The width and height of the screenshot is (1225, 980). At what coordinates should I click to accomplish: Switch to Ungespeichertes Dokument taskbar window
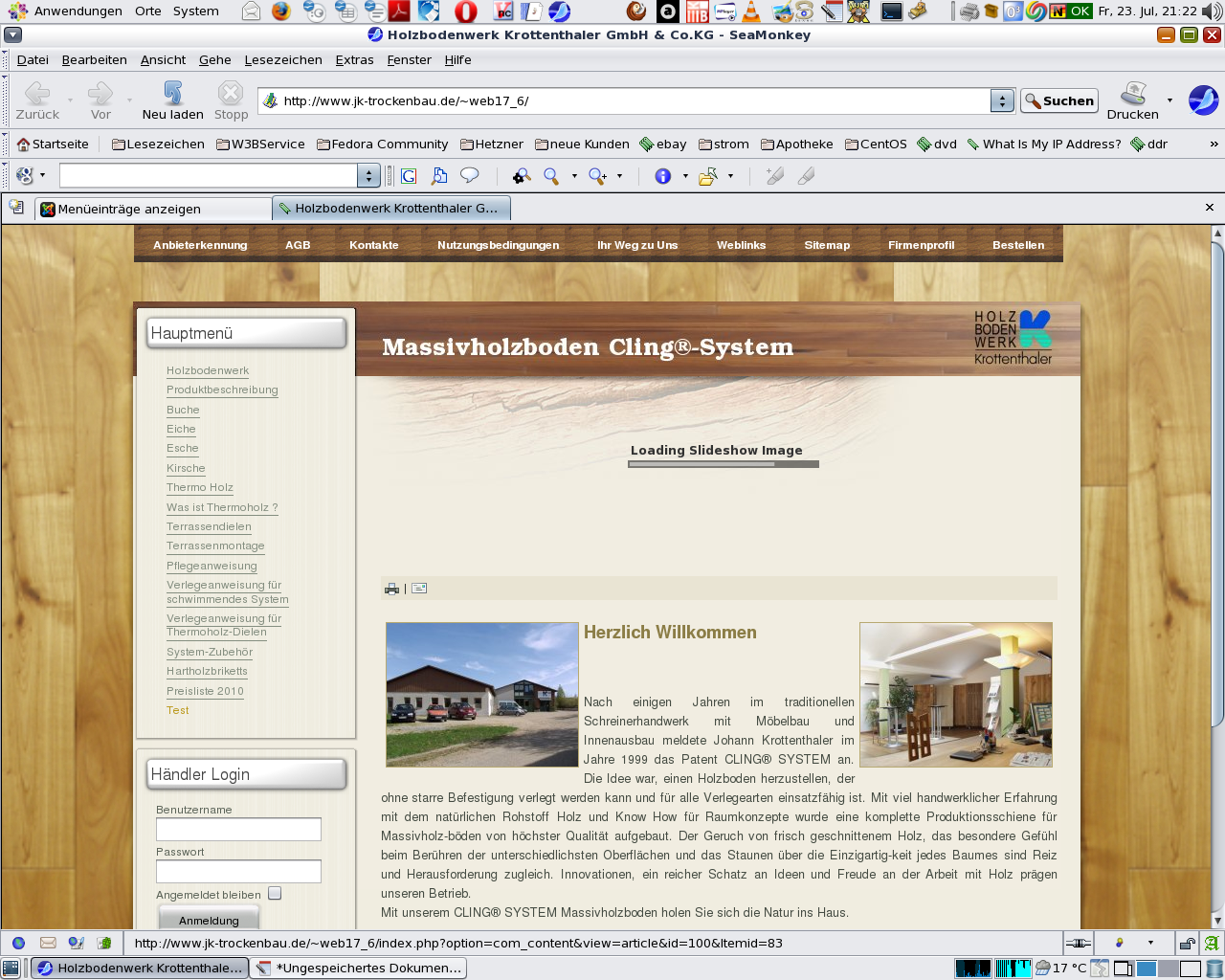click(359, 968)
